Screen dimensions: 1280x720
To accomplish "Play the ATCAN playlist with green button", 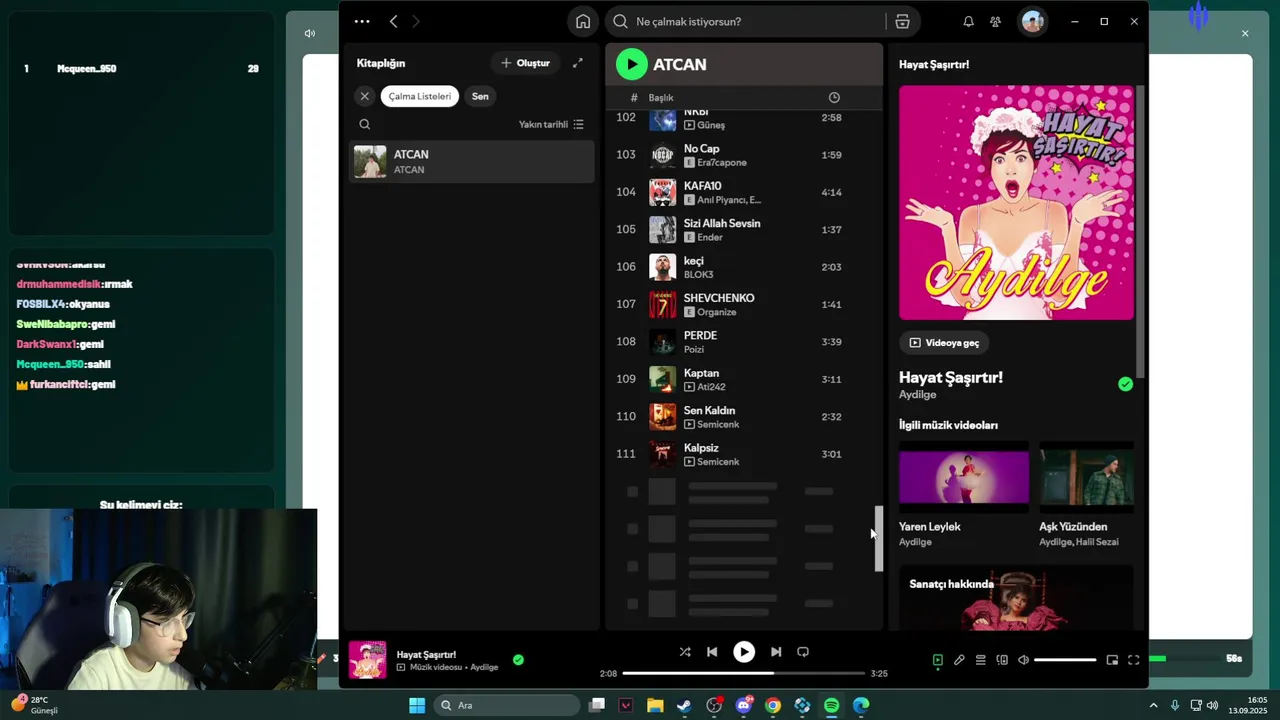I will [631, 64].
